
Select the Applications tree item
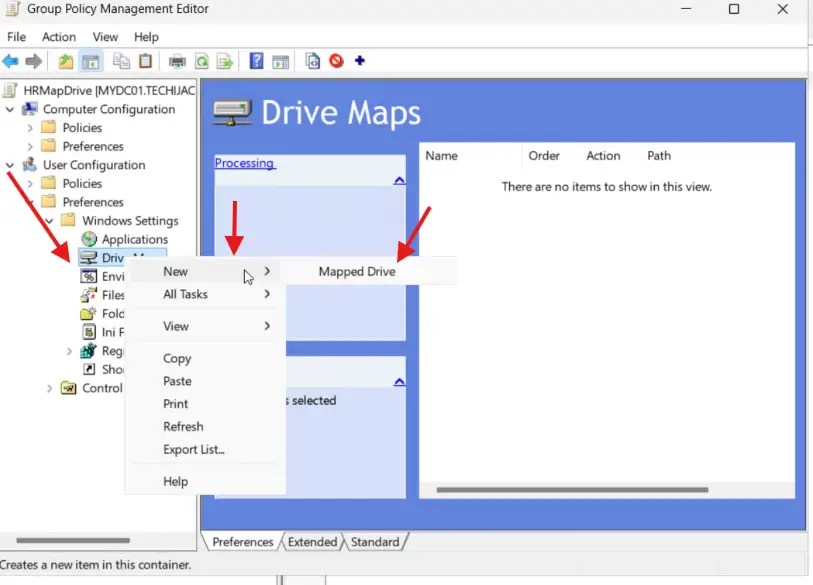click(x=135, y=240)
